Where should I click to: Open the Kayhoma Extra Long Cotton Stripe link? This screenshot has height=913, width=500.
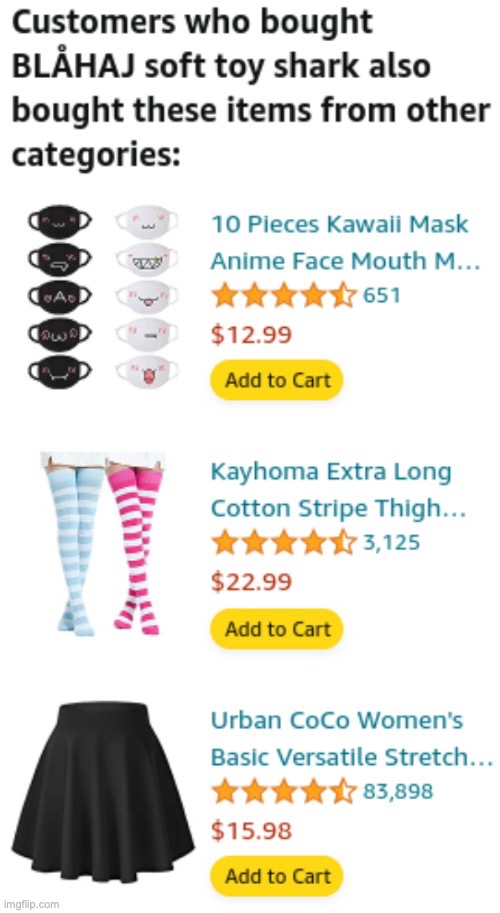[x=338, y=490]
